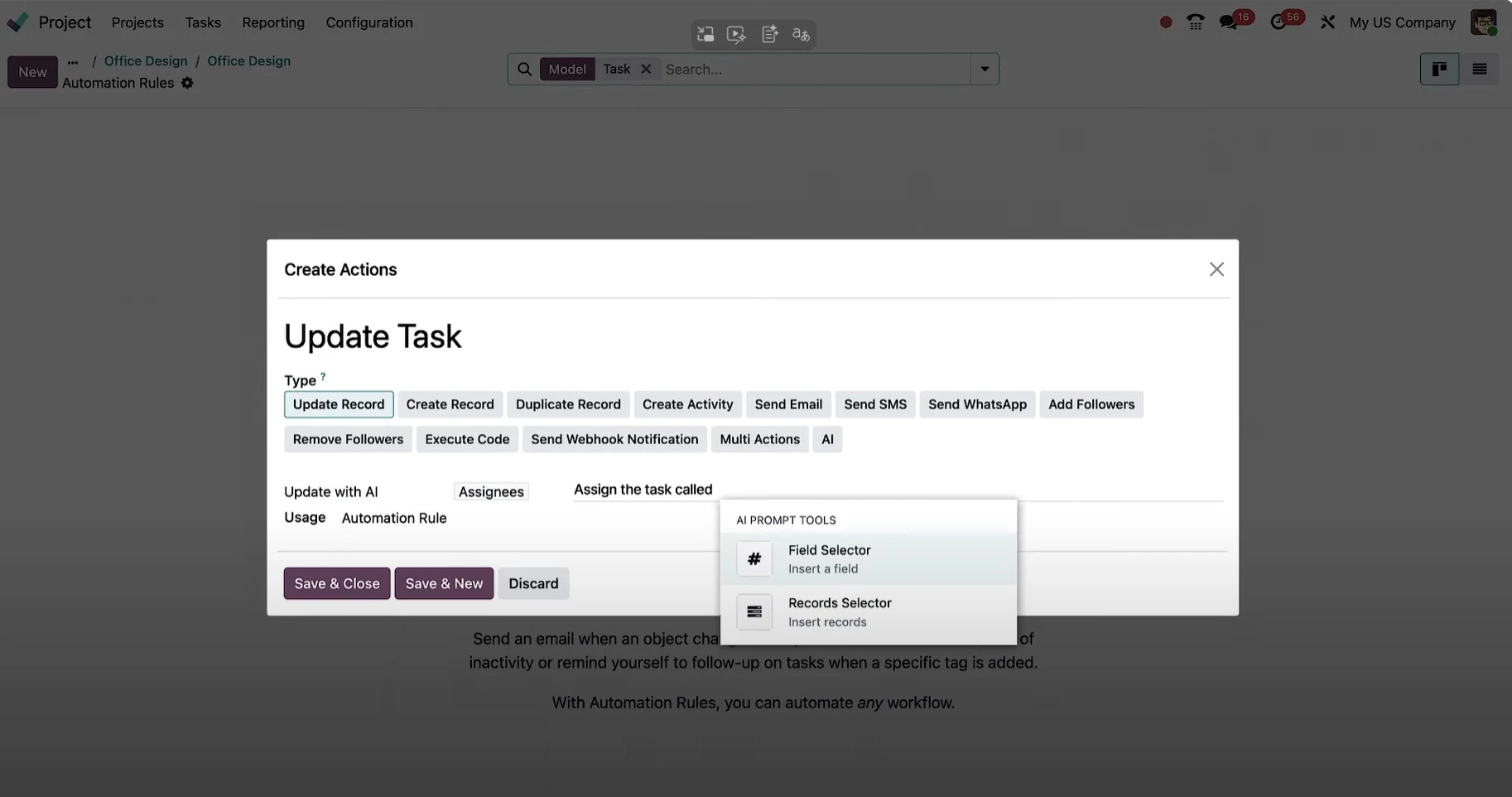Open the Configuration menu
This screenshot has height=797, width=1512.
pyautogui.click(x=368, y=22)
